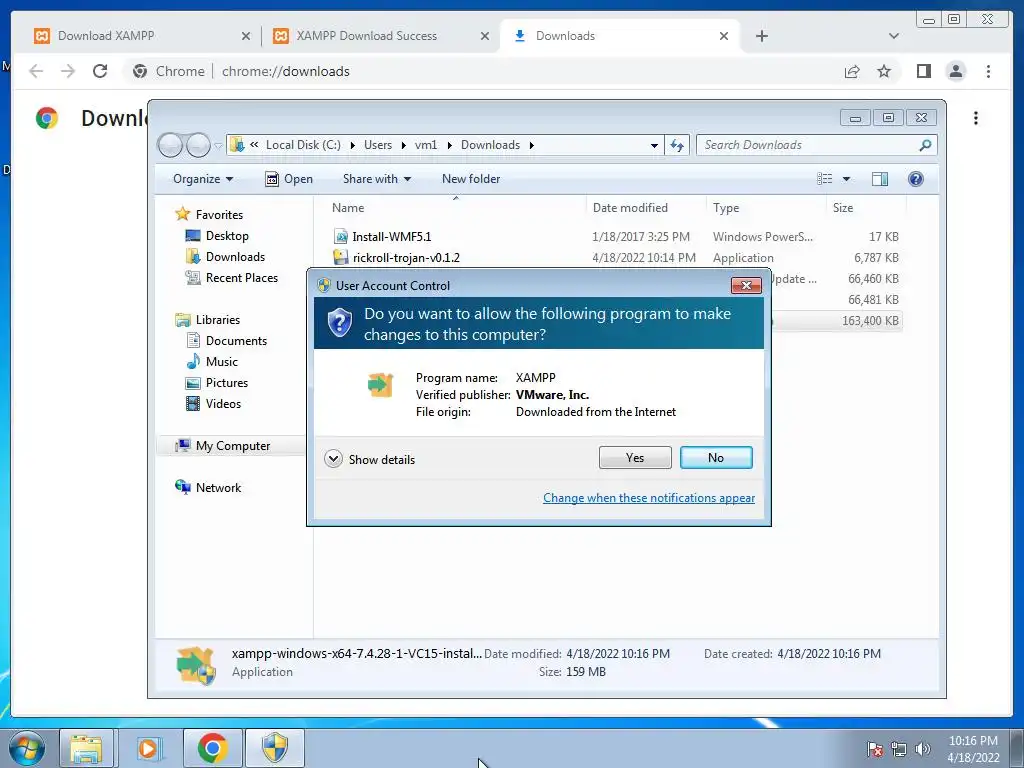1024x768 pixels.
Task: Click Yes in User Account Control dialog
Action: (x=635, y=458)
